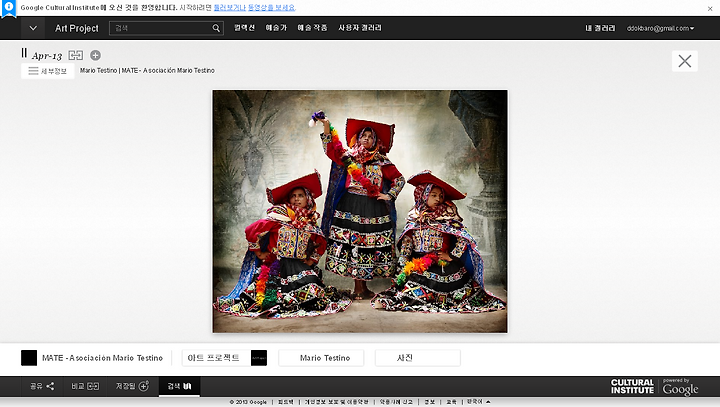Click the Google logo in footer bar
Viewport: 720px width, 407px height.
pyautogui.click(x=680, y=389)
